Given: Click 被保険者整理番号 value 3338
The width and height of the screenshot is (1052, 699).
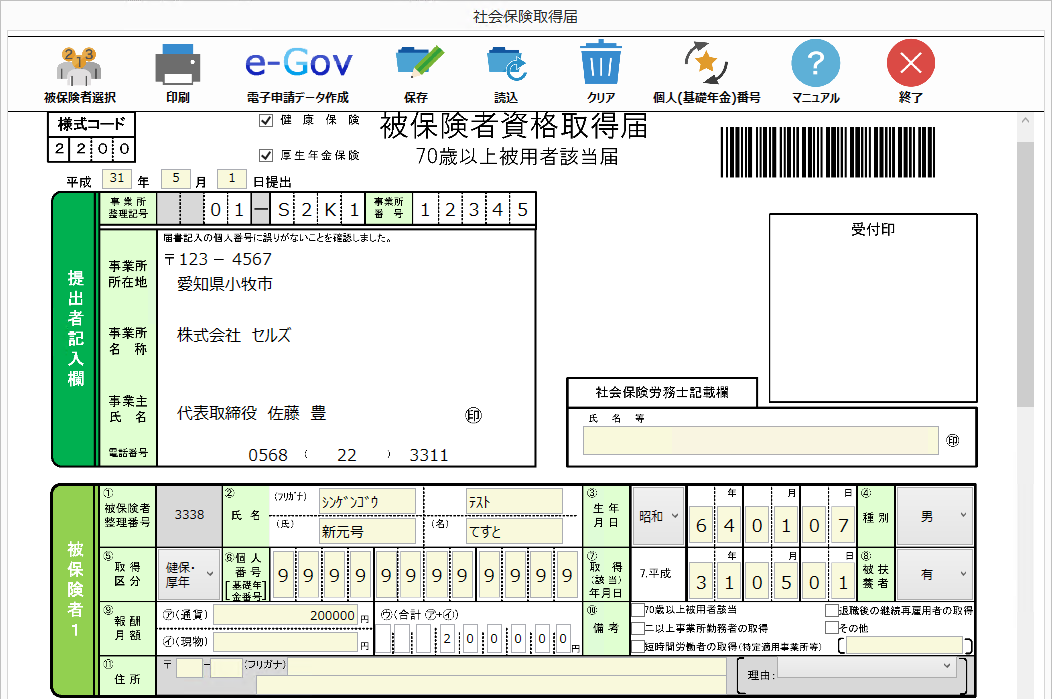Looking at the screenshot, I should 189,515.
